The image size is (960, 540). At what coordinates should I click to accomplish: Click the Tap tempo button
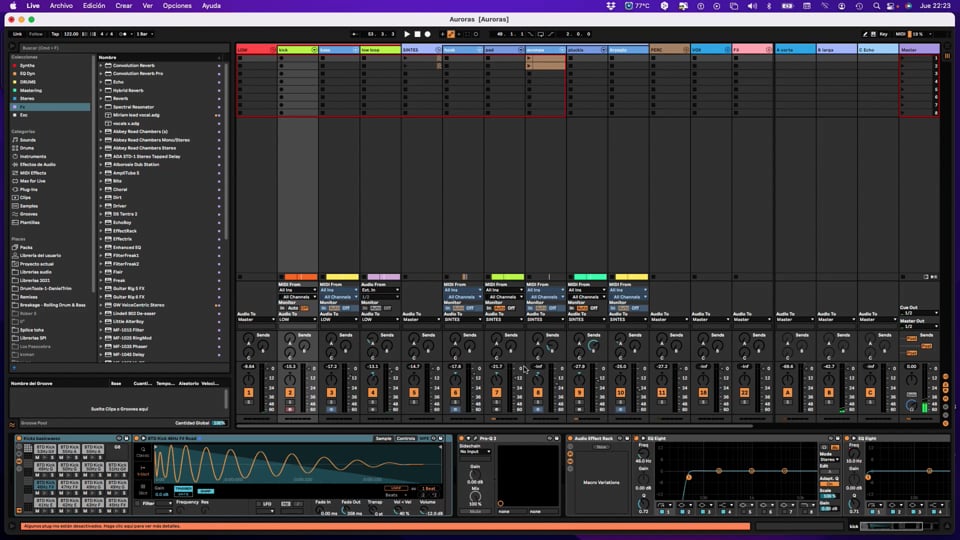pos(55,34)
